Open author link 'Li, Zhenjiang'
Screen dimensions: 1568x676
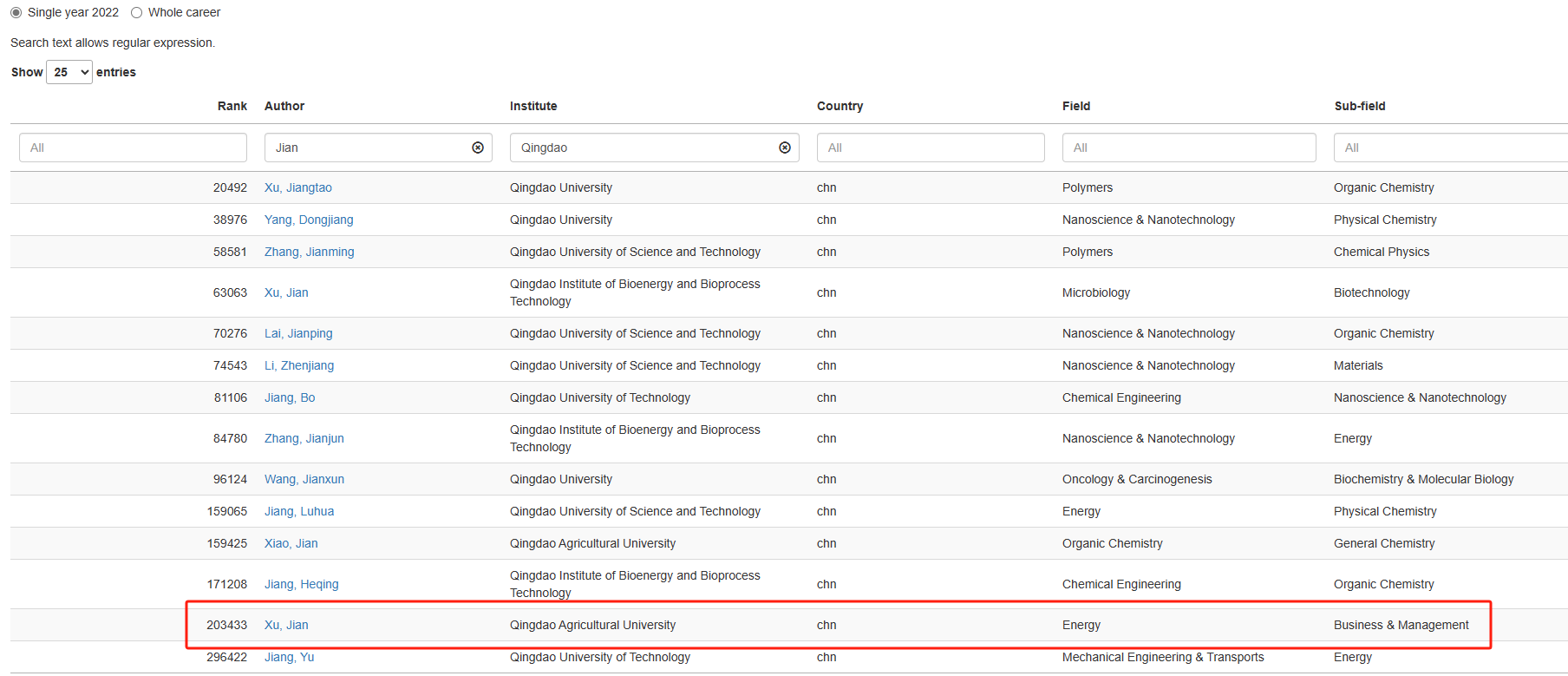pyautogui.click(x=299, y=365)
